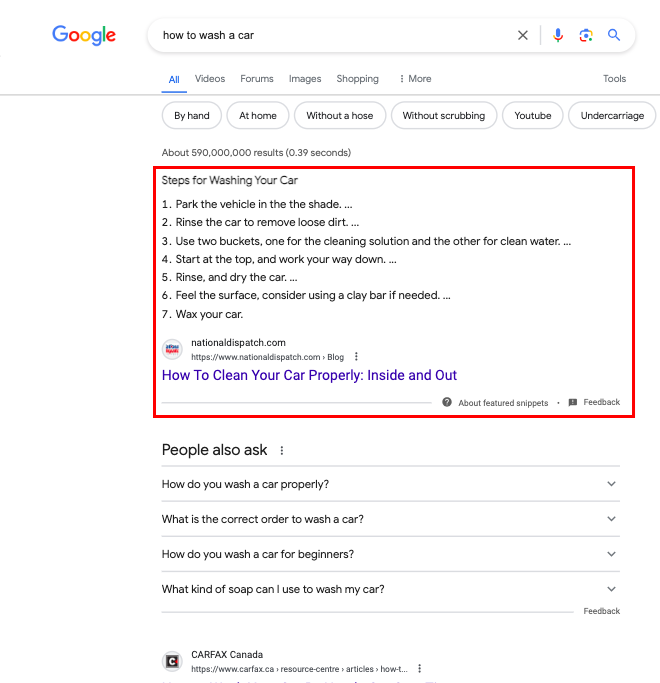The width and height of the screenshot is (660, 683).
Task: Click in the search input field
Action: pyautogui.click(x=330, y=35)
